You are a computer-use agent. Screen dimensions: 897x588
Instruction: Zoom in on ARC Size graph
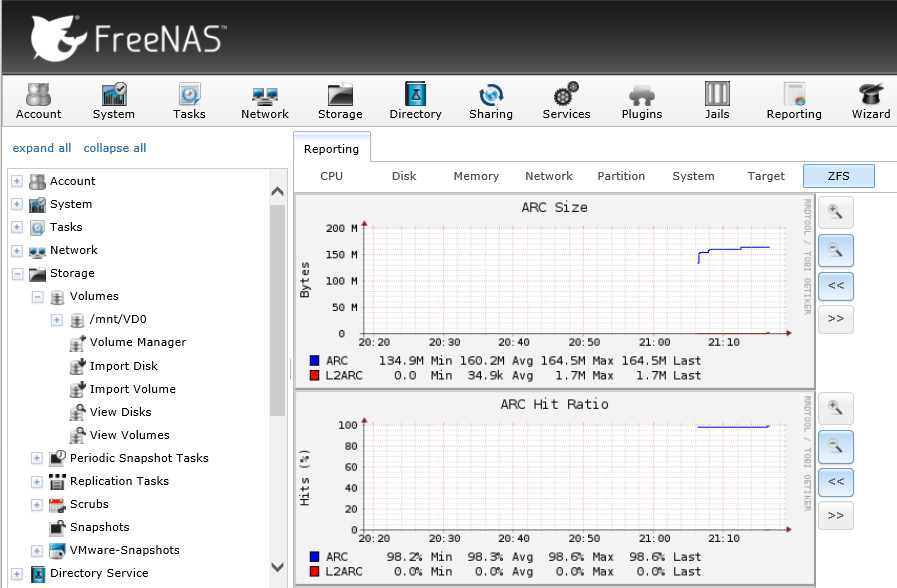[835, 212]
